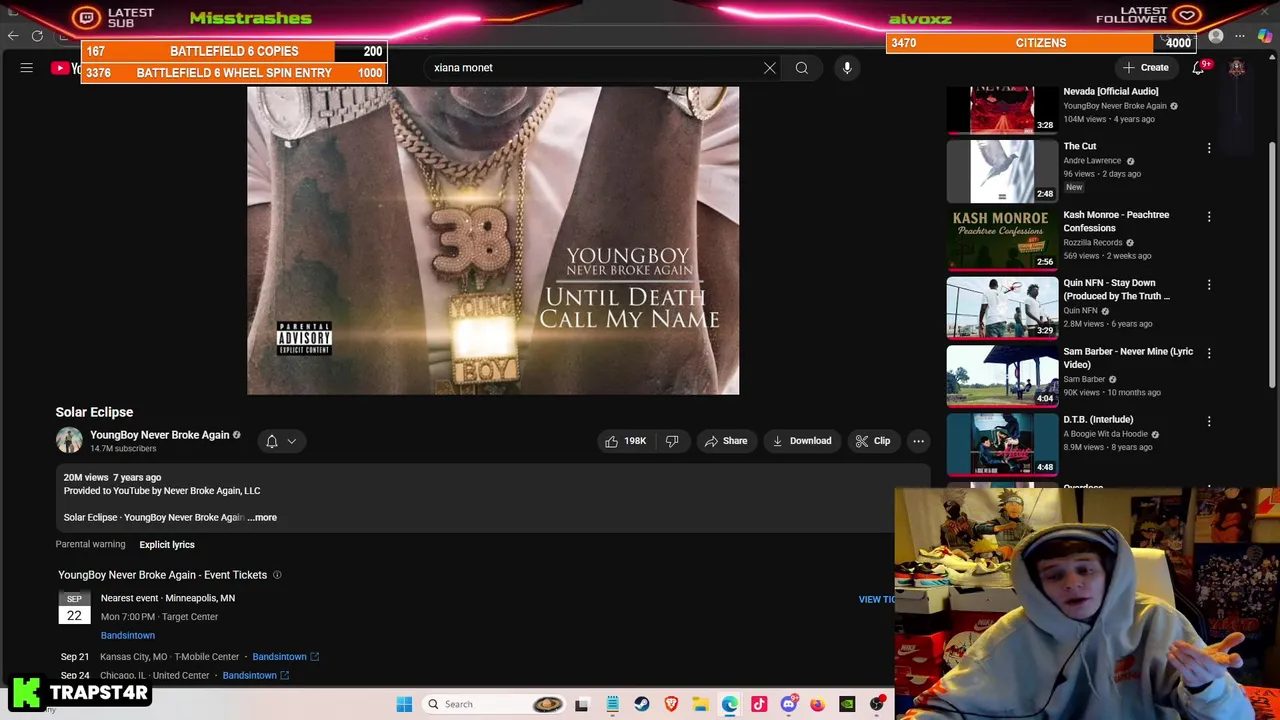This screenshot has width=1280, height=720.
Task: Open the account avatar menu
Action: point(1237,68)
